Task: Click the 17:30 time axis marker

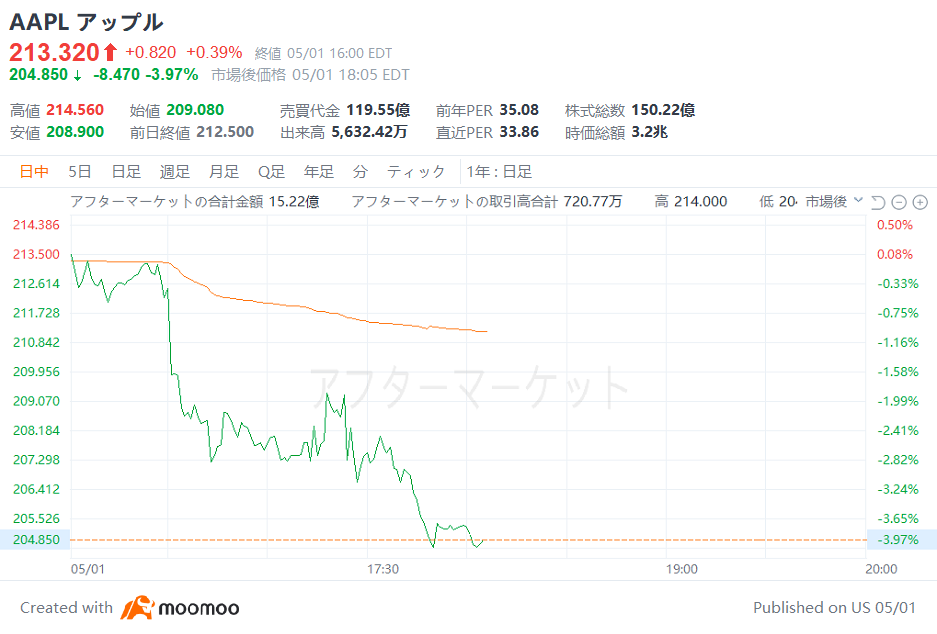Action: point(382,569)
